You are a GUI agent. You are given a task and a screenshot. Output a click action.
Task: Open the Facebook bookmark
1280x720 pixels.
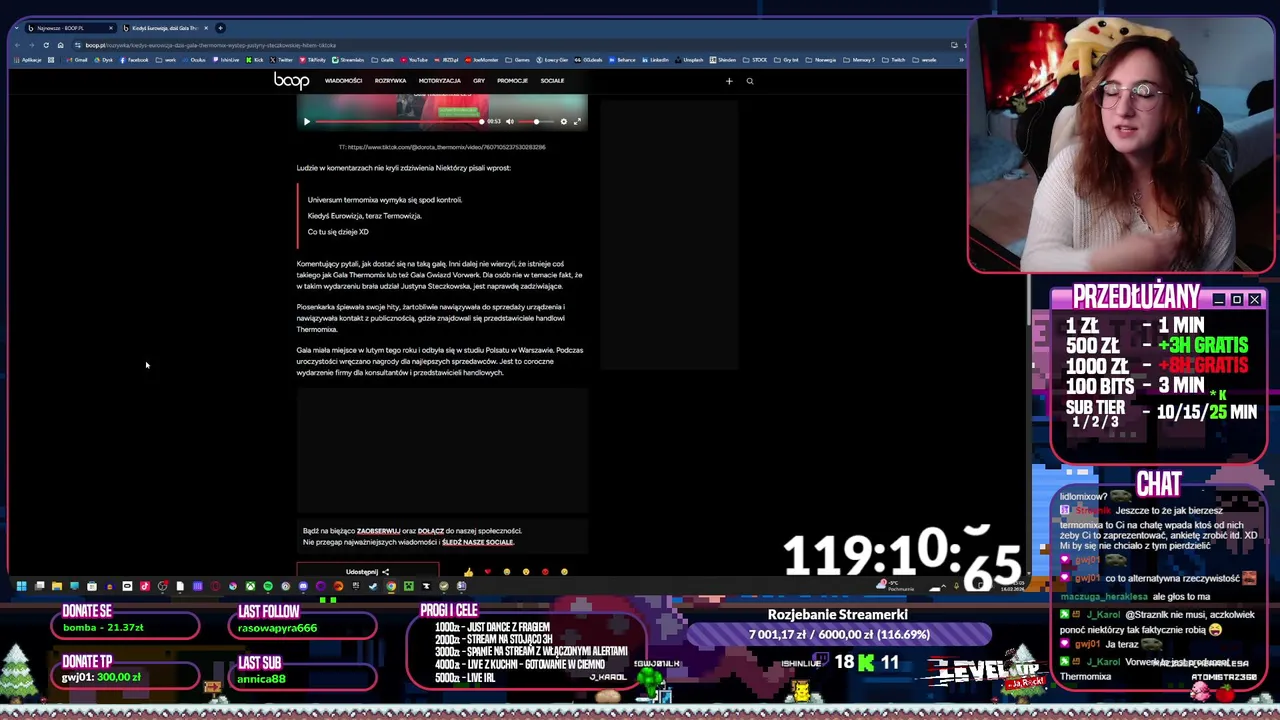[x=134, y=60]
